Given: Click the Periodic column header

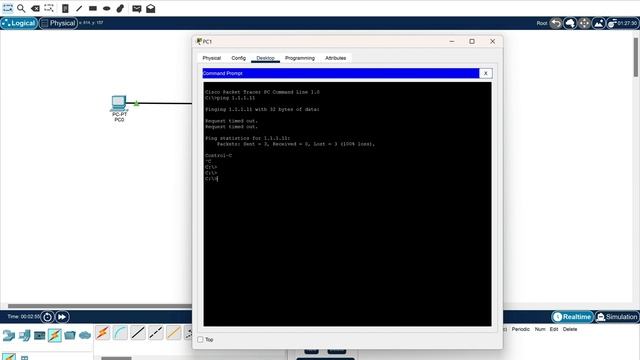Looking at the screenshot, I should [x=520, y=329].
